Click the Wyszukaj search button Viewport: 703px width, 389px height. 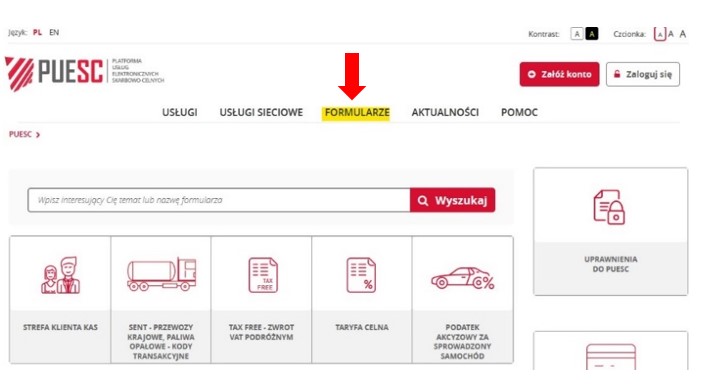tap(452, 200)
